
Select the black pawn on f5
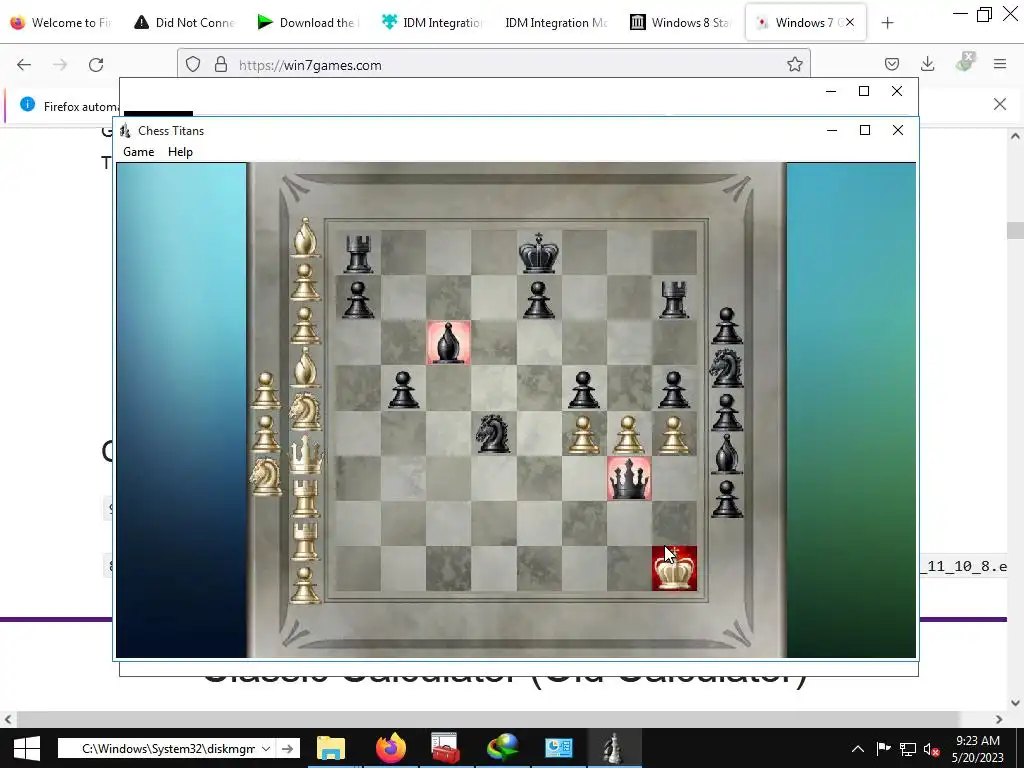coord(583,389)
